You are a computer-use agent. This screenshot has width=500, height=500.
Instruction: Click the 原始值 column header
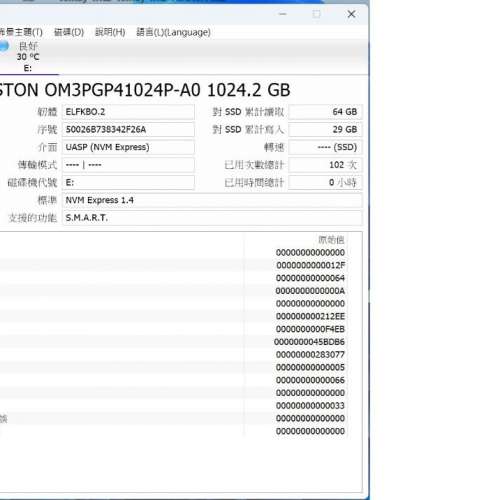coord(331,240)
